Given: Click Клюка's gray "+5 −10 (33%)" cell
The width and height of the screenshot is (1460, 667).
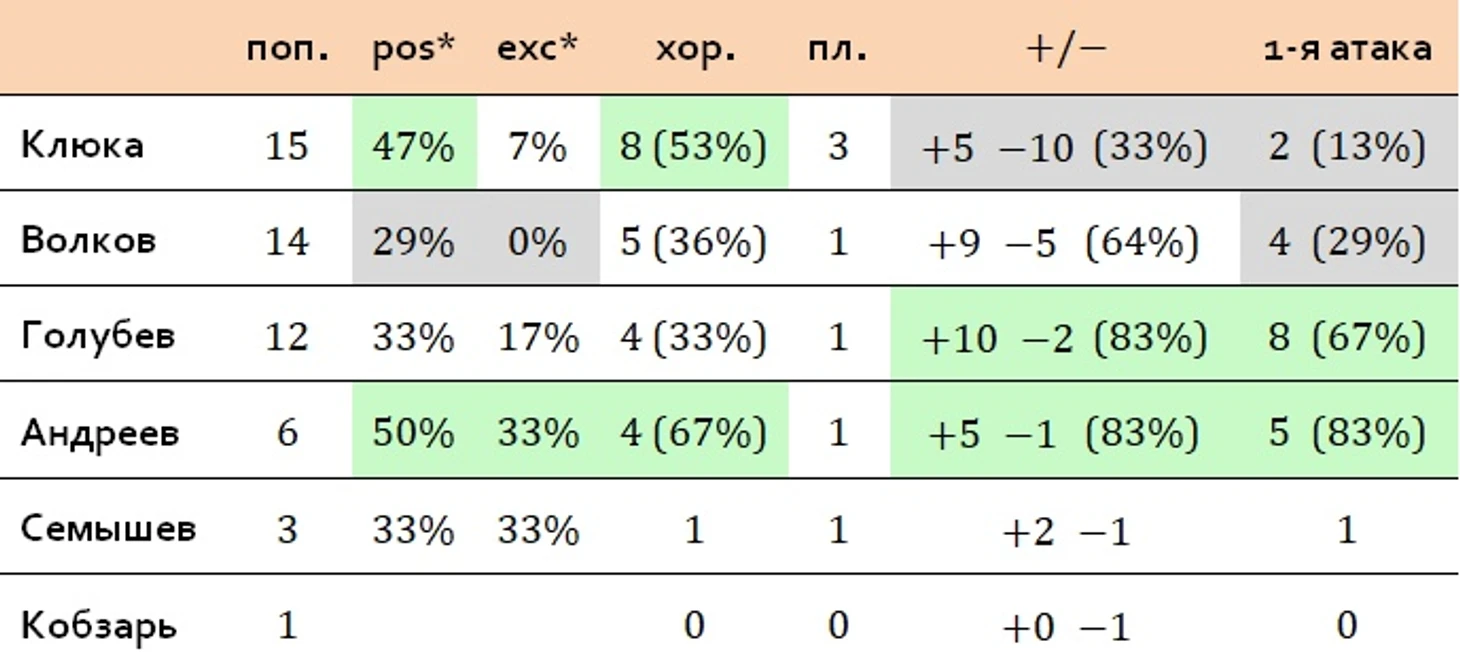Looking at the screenshot, I should pyautogui.click(x=1064, y=146).
